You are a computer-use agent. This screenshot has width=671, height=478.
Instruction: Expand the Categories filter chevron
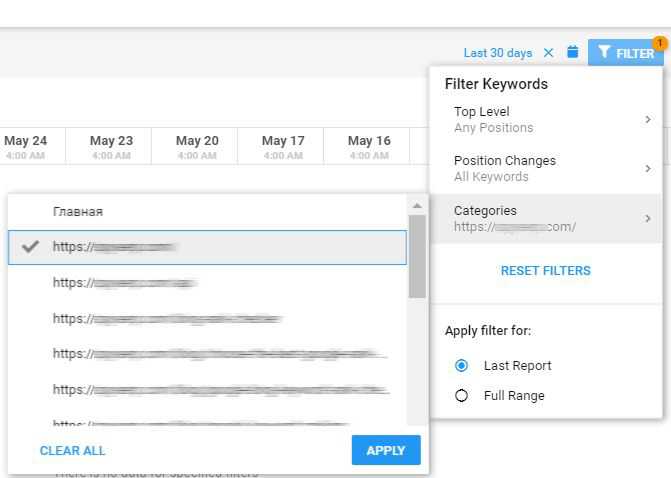647,218
